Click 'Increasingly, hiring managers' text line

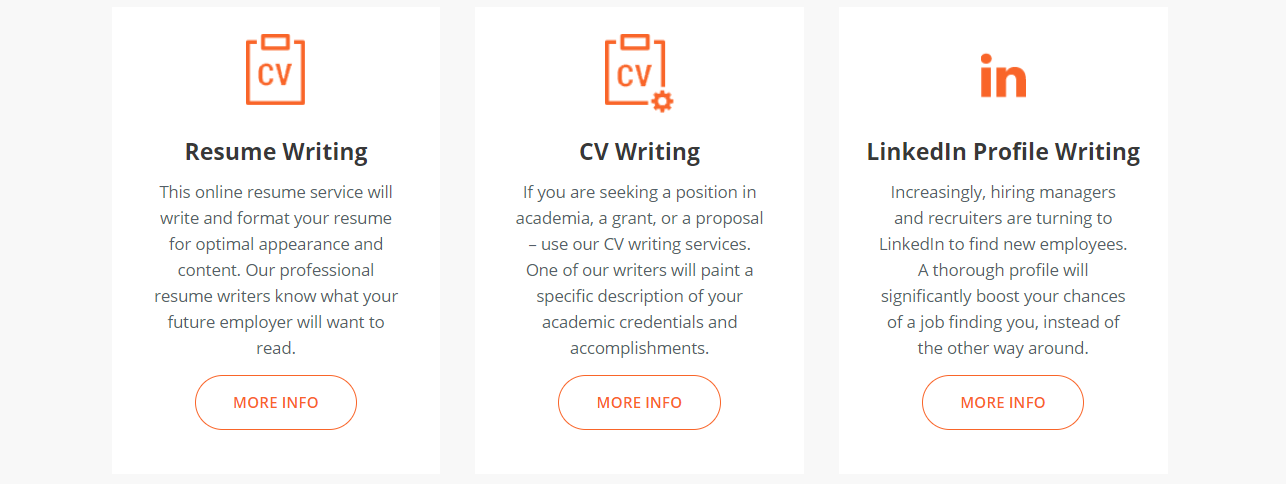click(x=1003, y=192)
